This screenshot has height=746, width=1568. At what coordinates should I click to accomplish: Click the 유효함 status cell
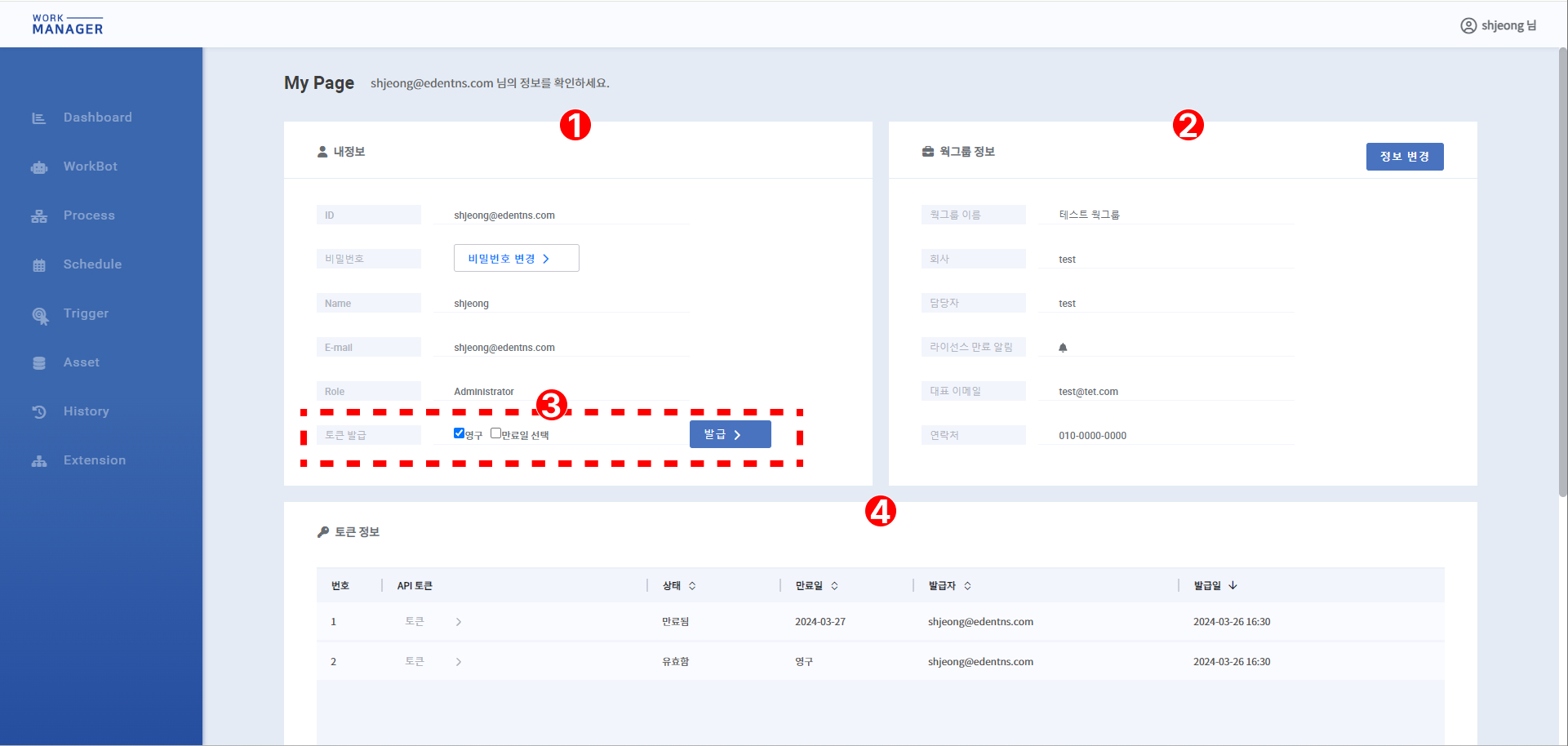675,662
